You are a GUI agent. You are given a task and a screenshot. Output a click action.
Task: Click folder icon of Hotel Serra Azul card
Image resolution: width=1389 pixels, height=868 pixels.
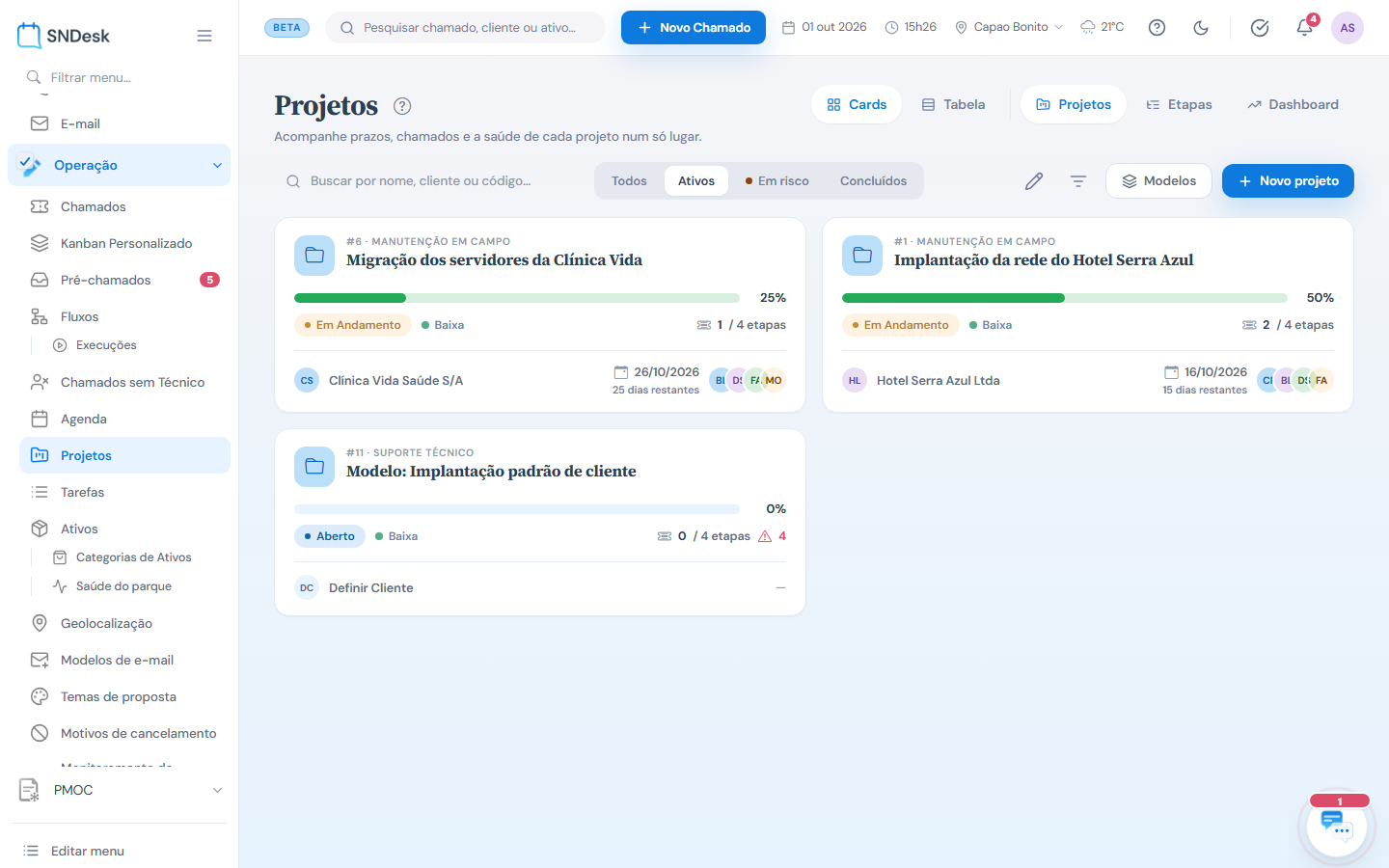tap(862, 256)
